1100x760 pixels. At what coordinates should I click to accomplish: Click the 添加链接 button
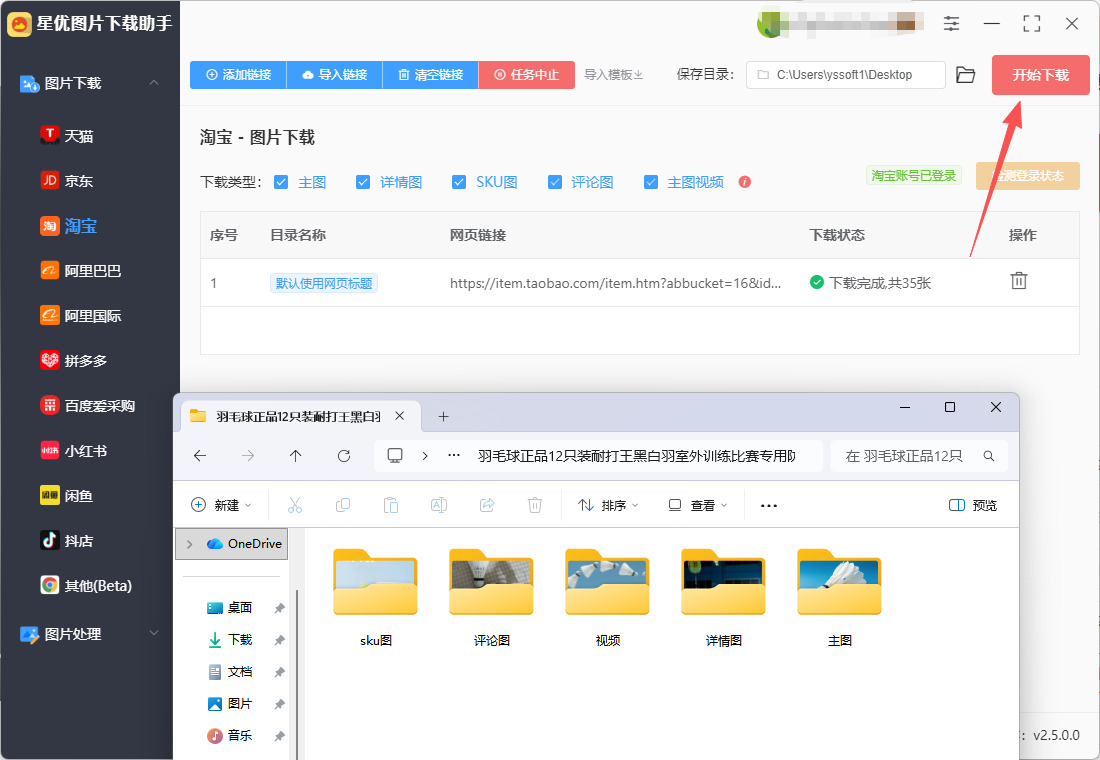tap(238, 75)
